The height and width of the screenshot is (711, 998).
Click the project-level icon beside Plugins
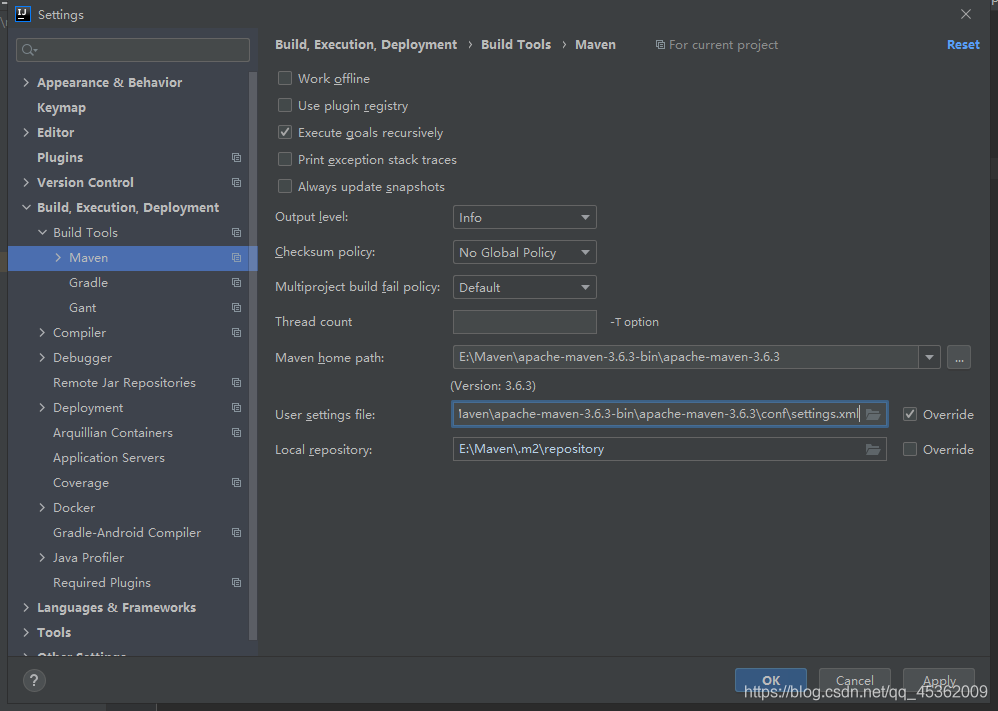236,157
